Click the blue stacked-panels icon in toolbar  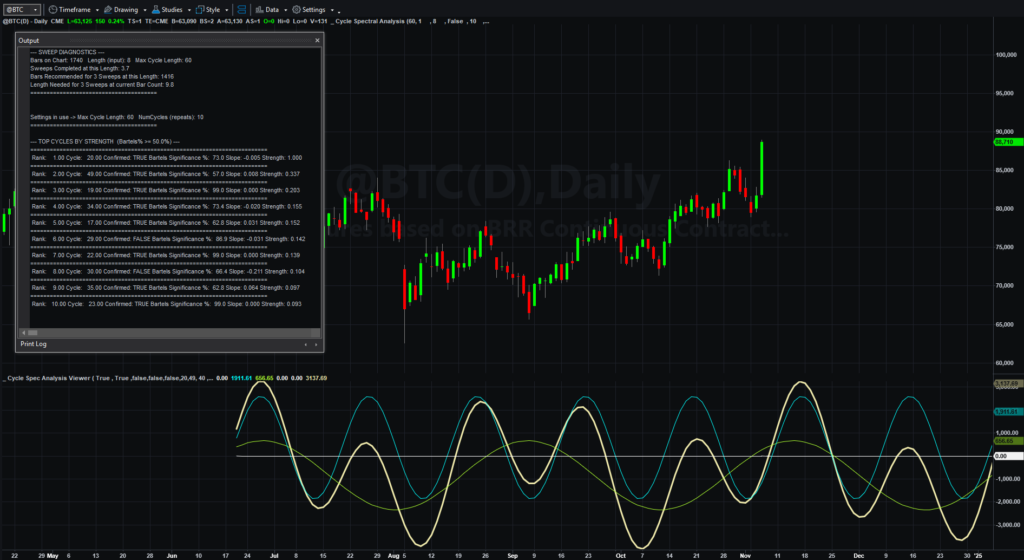(x=242, y=10)
